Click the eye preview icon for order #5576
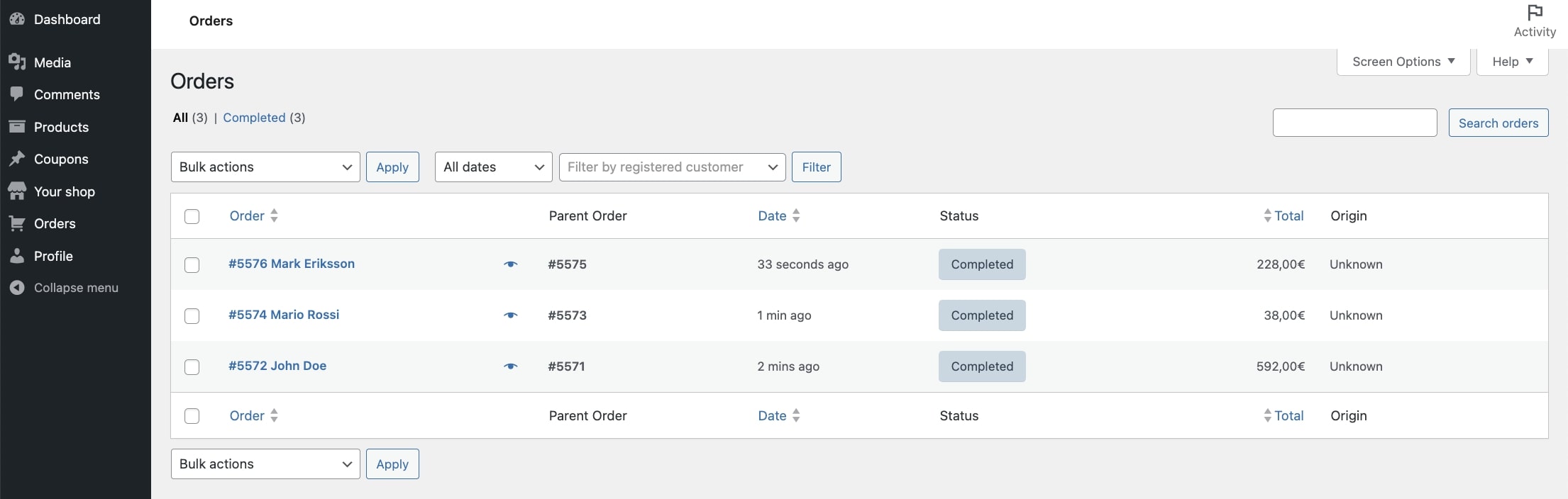The height and width of the screenshot is (499, 1568). pyautogui.click(x=511, y=264)
